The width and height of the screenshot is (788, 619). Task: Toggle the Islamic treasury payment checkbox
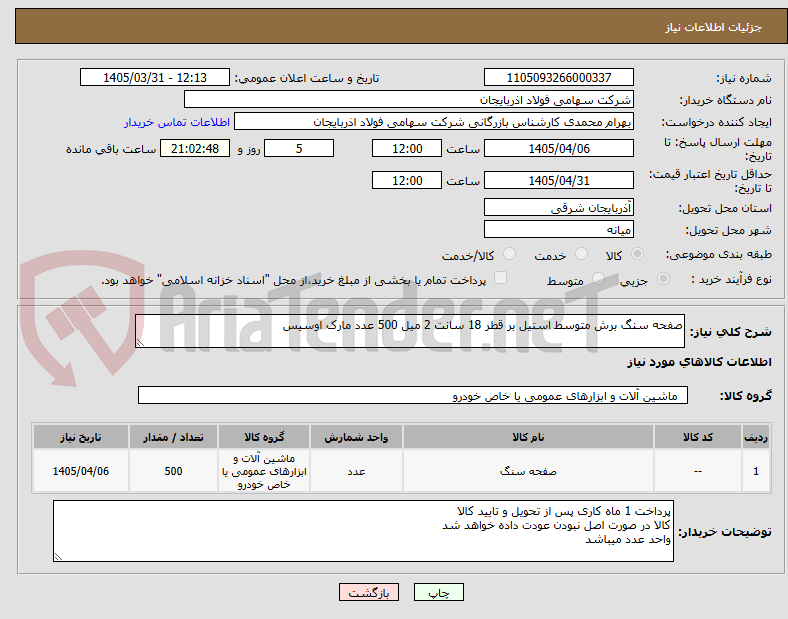tap(501, 278)
